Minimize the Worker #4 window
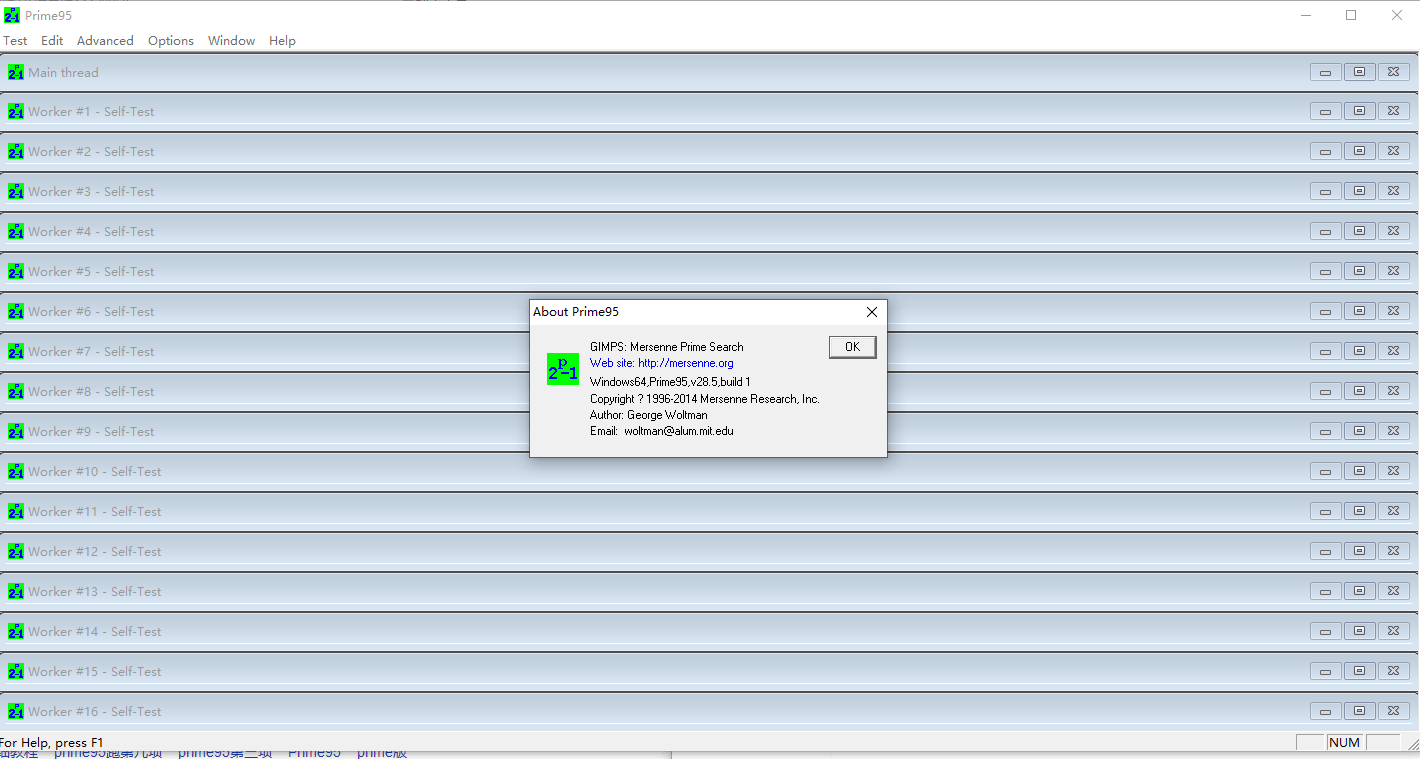 click(1325, 231)
